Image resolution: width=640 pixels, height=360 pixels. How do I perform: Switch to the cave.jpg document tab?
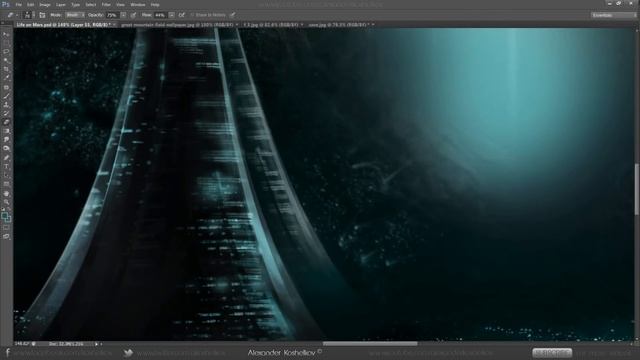[x=339, y=24]
